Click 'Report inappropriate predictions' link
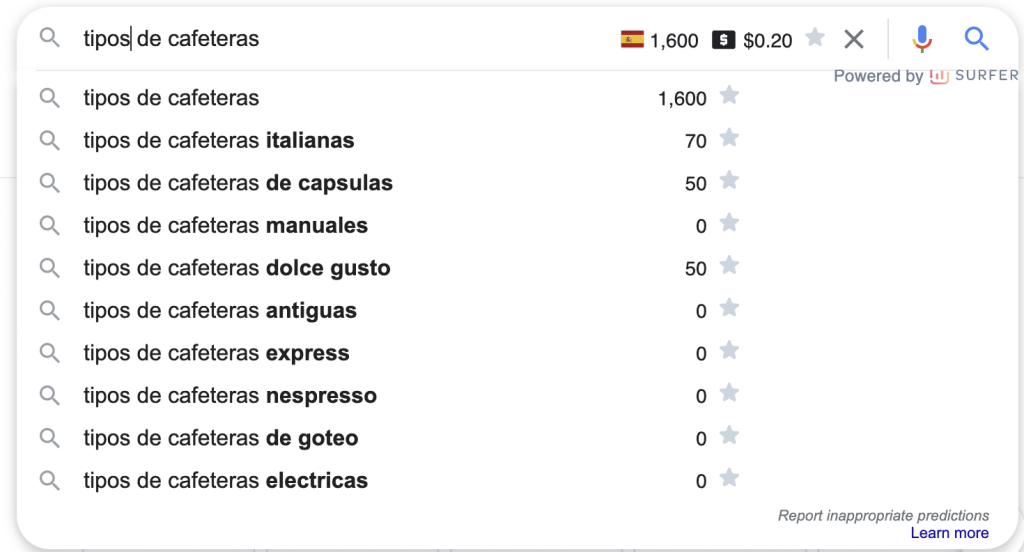1024x552 pixels. [883, 515]
